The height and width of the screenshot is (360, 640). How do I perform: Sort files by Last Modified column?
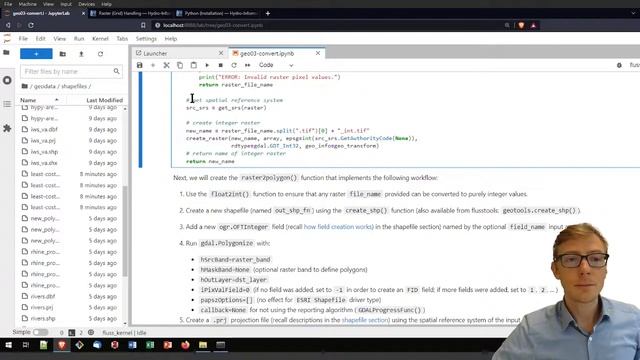[x=104, y=100]
